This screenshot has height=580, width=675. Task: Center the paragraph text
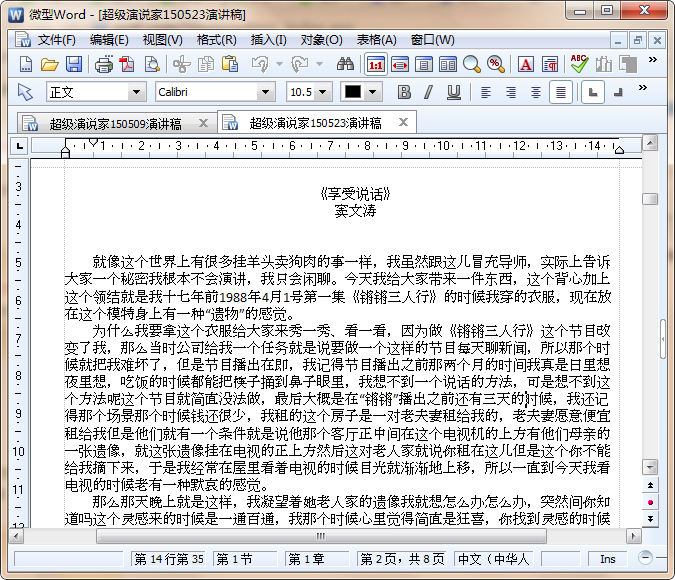tap(536, 92)
